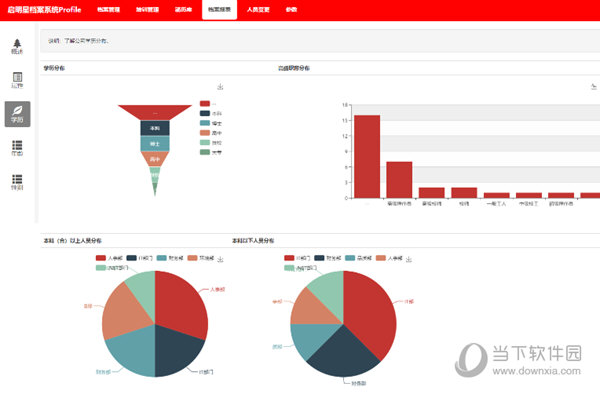Toggle orange legend in 本科(含)以上 pie
The image size is (600, 394).
coord(201,258)
